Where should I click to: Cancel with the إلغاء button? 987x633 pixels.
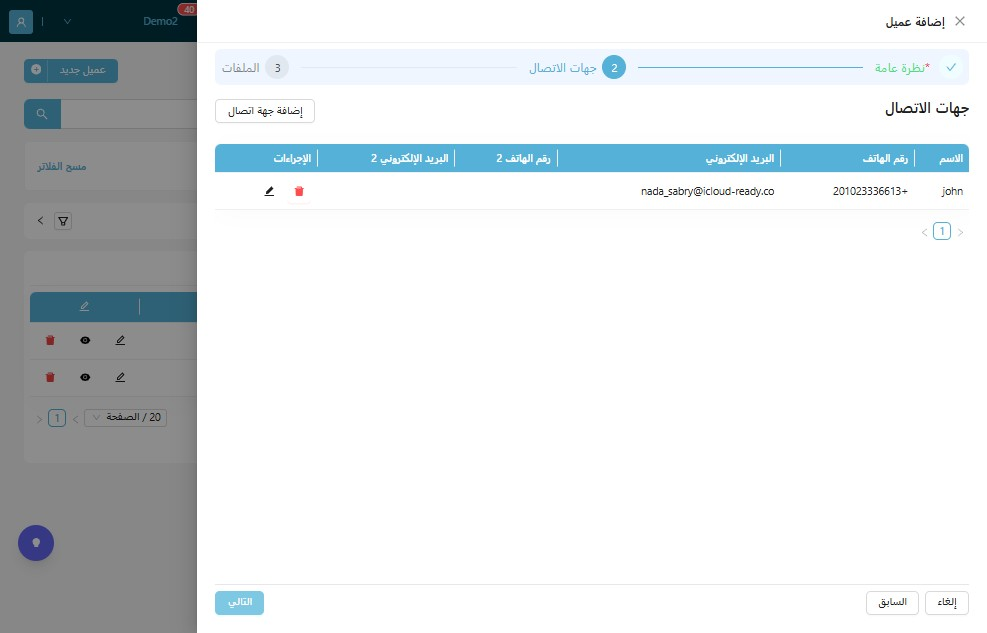point(947,603)
